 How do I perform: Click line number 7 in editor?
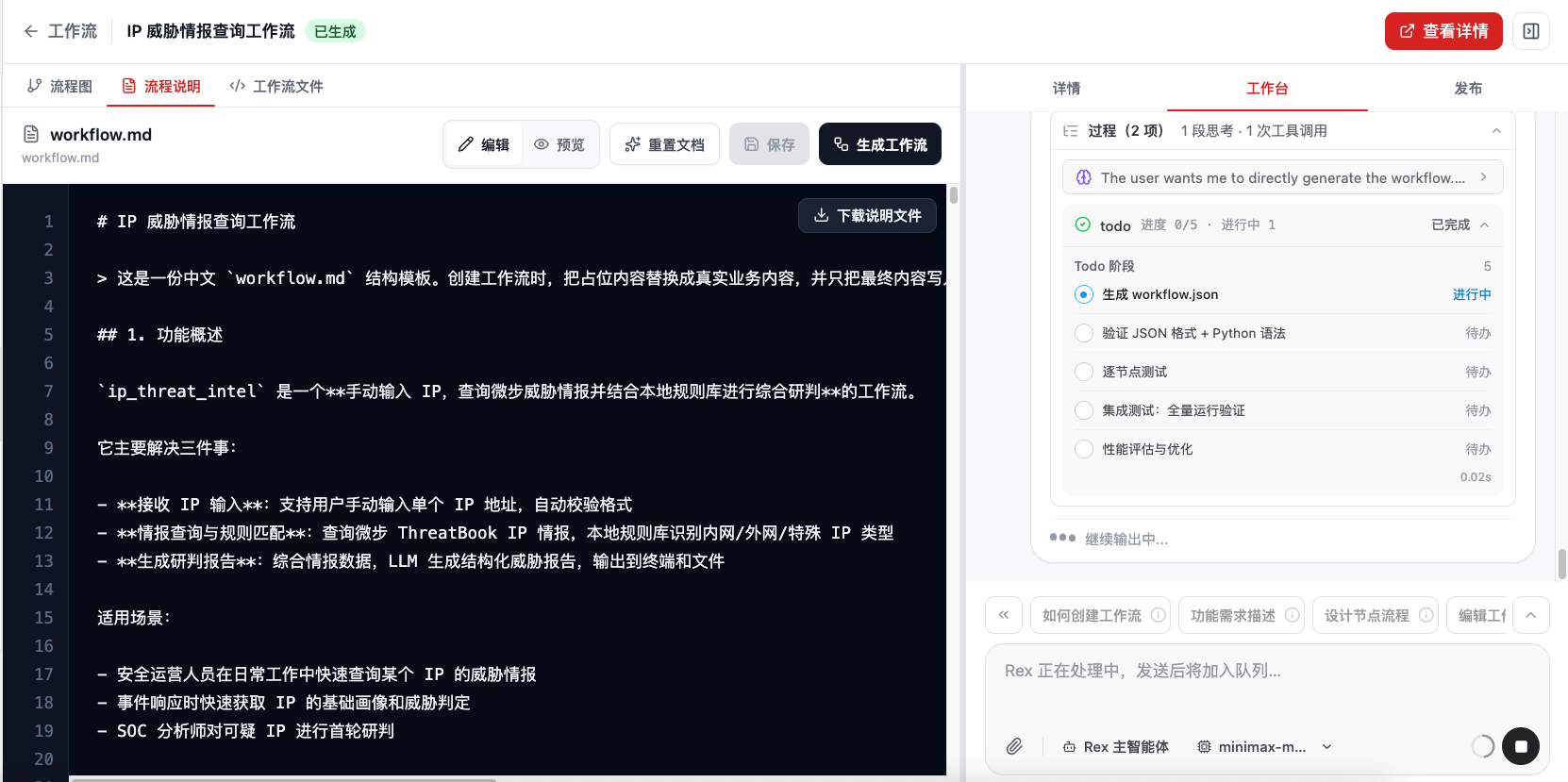(48, 391)
